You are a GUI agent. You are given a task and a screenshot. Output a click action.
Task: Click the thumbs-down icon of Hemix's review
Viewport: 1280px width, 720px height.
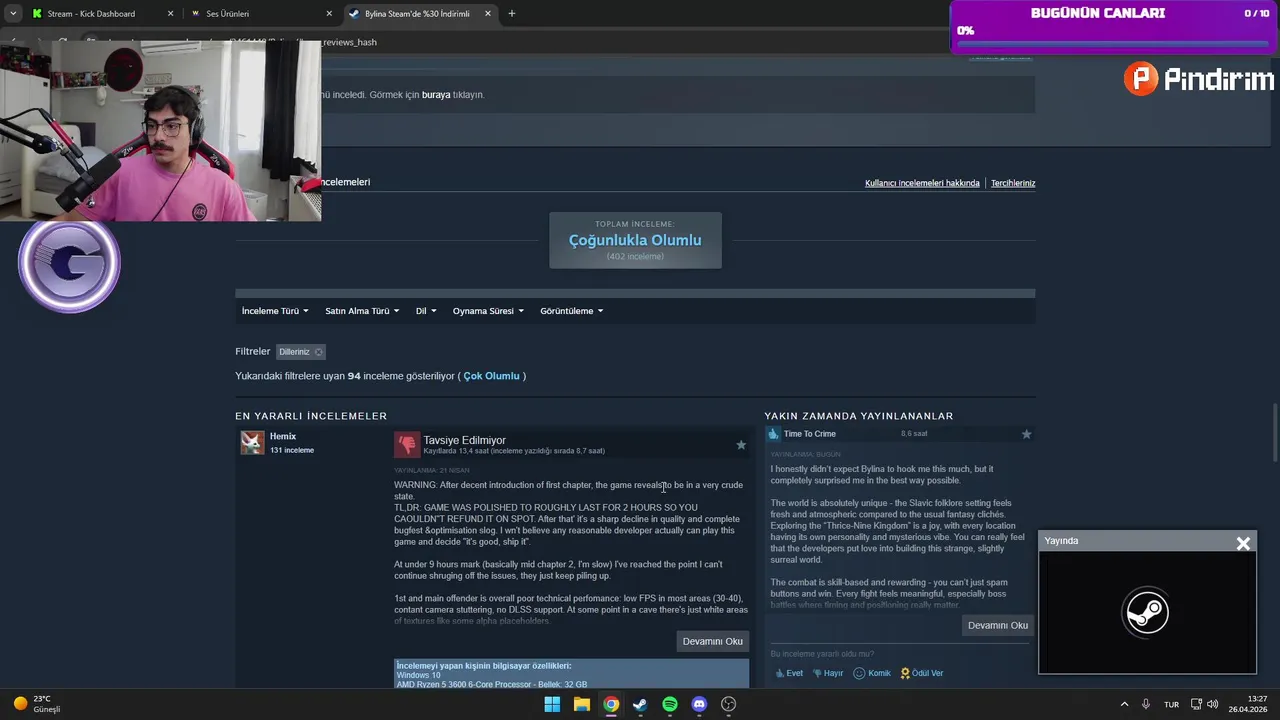click(x=407, y=444)
